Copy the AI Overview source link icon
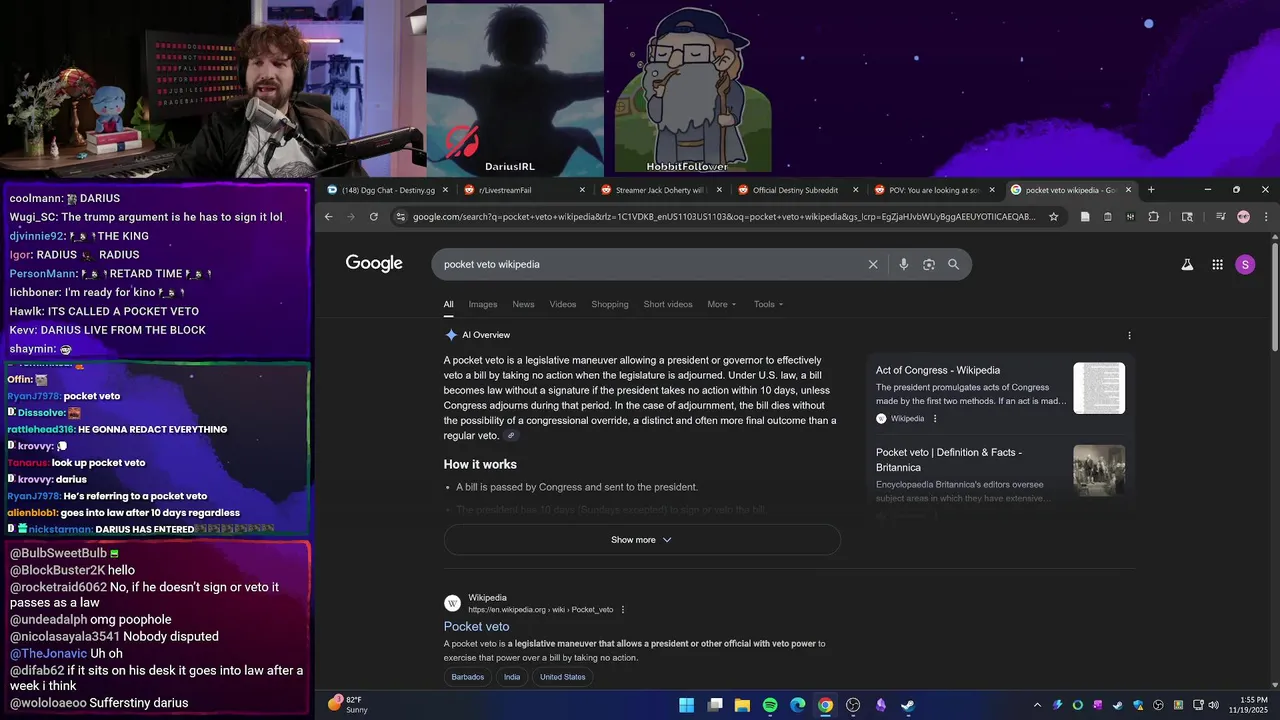Image resolution: width=1280 pixels, height=720 pixels. click(x=511, y=436)
